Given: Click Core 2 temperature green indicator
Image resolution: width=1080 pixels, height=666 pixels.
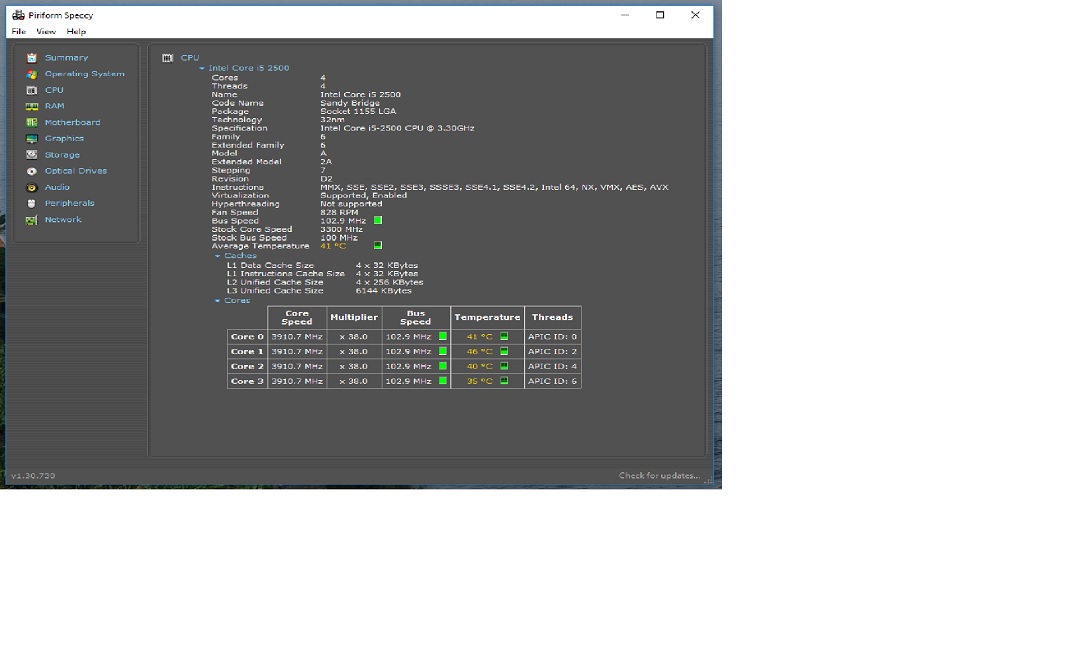Looking at the screenshot, I should [x=504, y=366].
